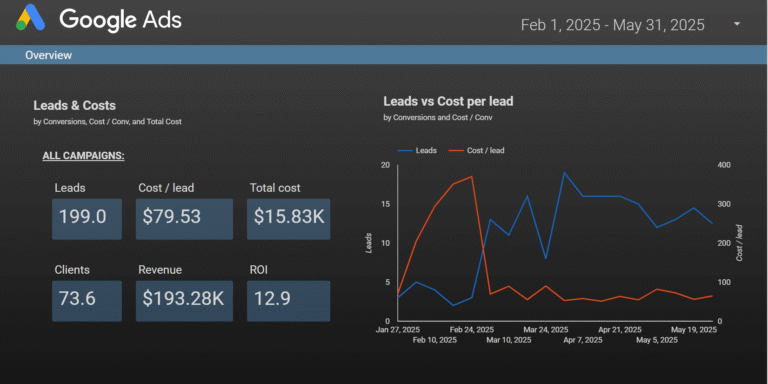Click the Google Ads logo icon

point(30,18)
